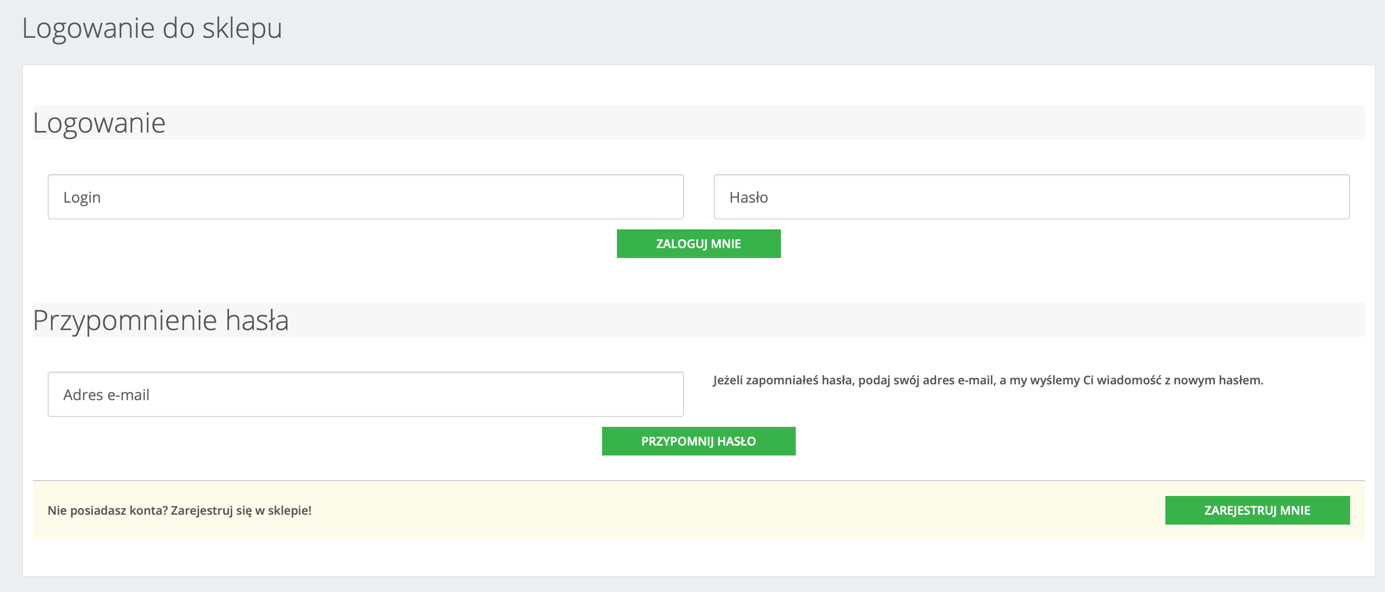Open registration via ZAREJESTRUJ MNIE button
1385x592 pixels.
pos(1257,510)
